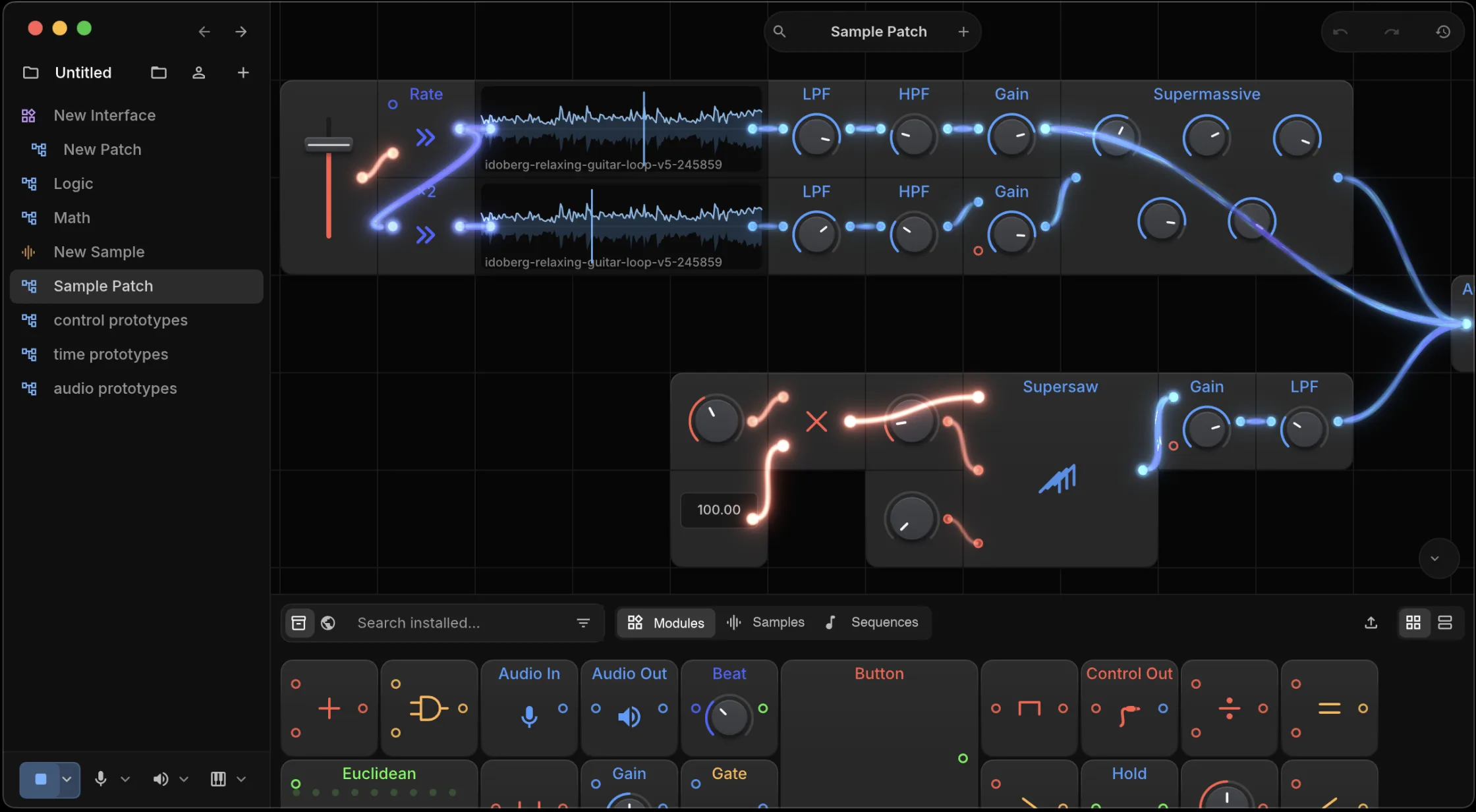Click the bottom row HPF knob
1476x812 pixels.
click(914, 234)
